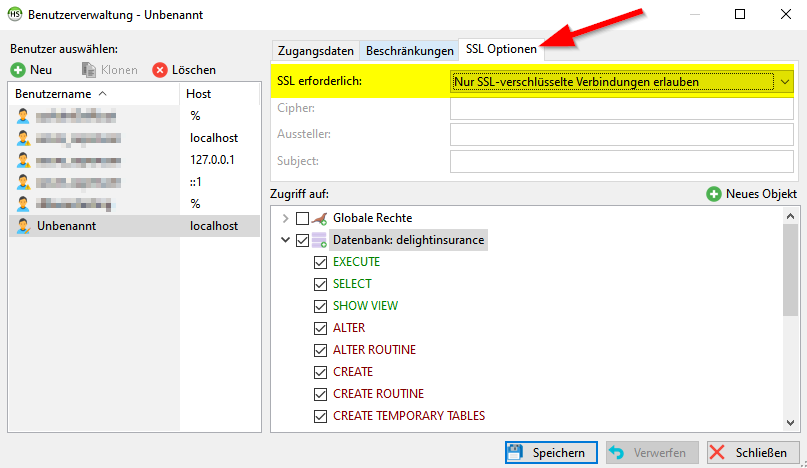Click the Speichern floppy disk icon
Viewport: 807px width, 468px height.
515,453
